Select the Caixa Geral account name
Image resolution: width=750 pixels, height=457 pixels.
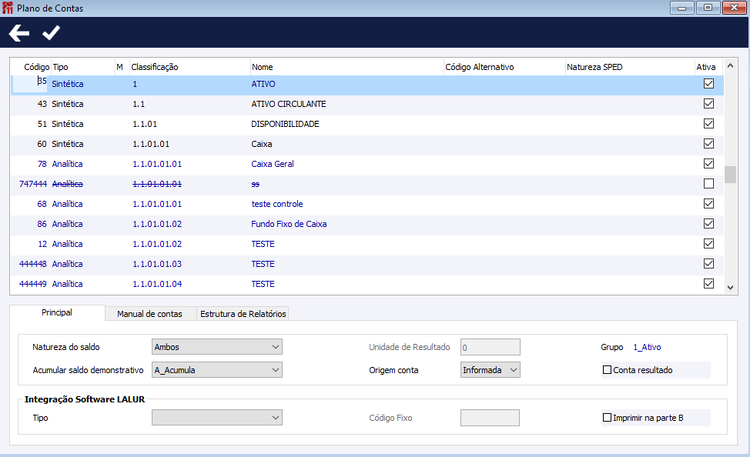[273, 164]
